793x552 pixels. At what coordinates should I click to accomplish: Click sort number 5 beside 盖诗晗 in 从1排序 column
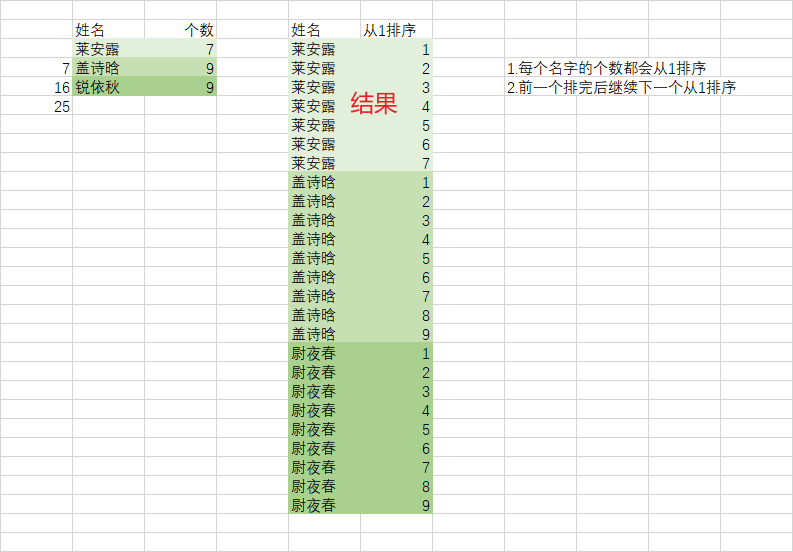pyautogui.click(x=396, y=258)
